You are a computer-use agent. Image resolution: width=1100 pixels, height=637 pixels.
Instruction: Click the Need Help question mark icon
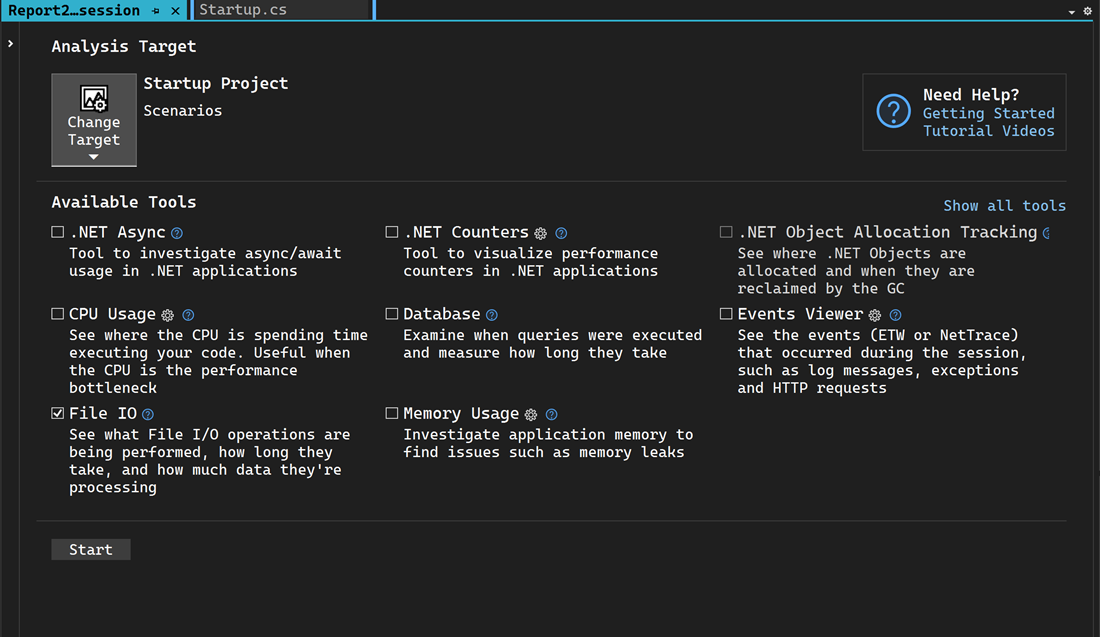[893, 112]
